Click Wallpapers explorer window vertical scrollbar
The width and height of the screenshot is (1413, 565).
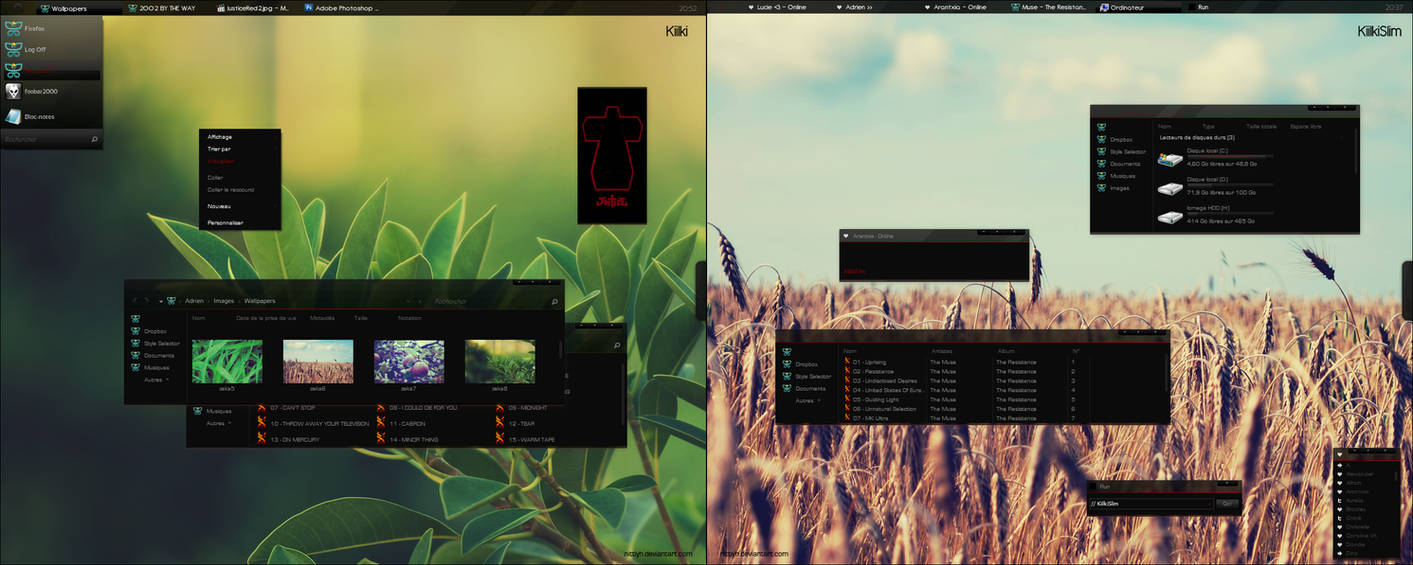click(x=560, y=347)
